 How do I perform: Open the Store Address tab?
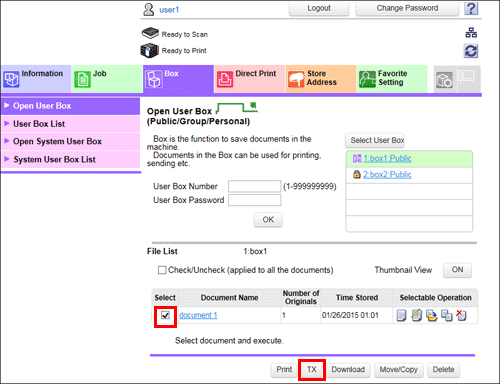pos(321,79)
